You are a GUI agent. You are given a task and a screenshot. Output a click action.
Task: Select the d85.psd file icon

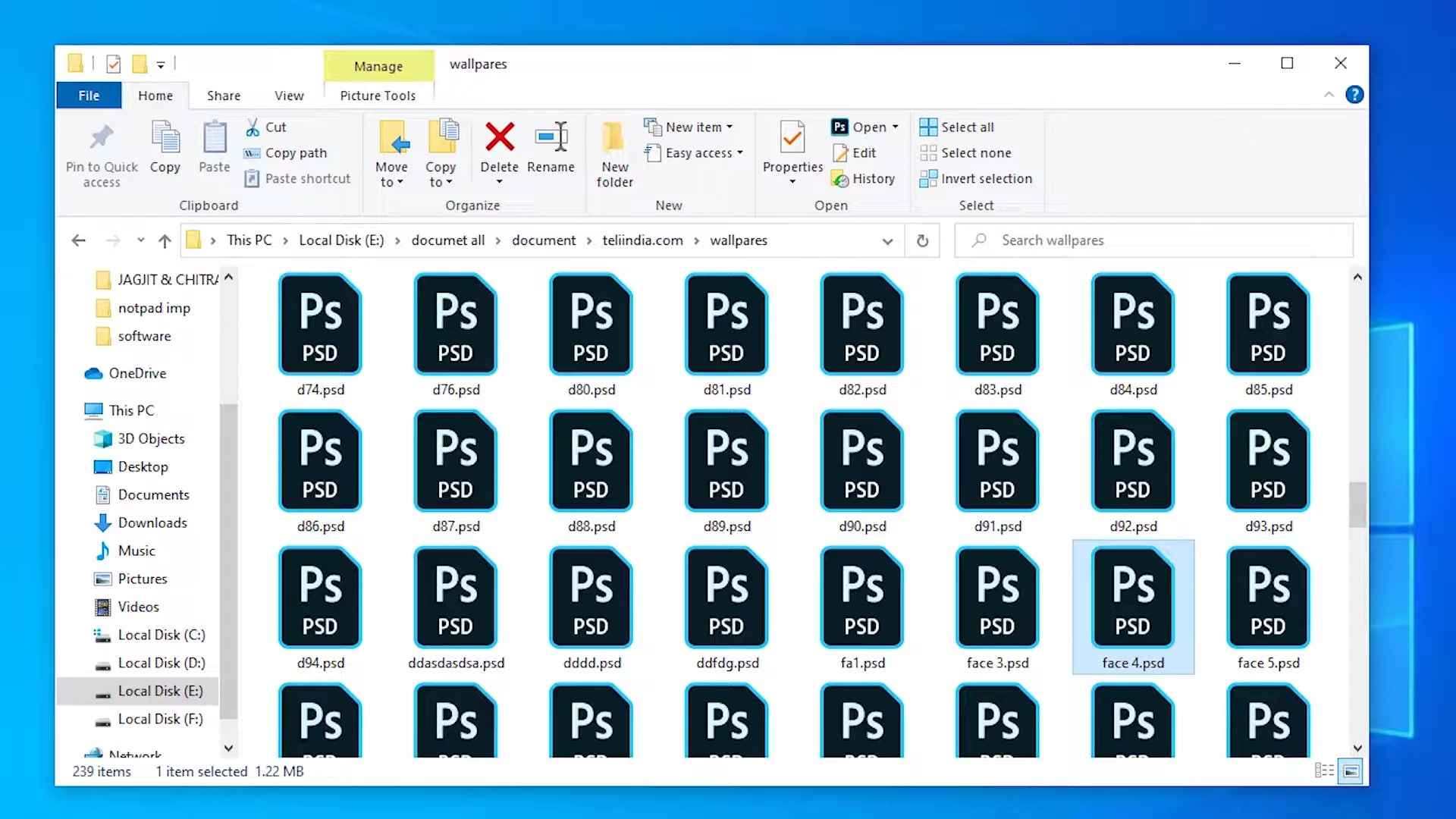pos(1268,325)
